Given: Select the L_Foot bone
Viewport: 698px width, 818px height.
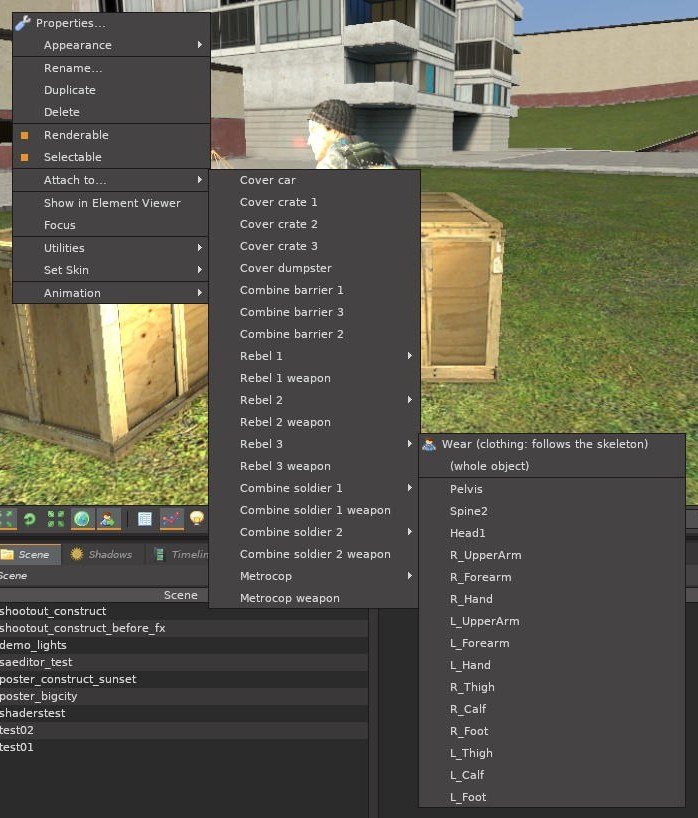Looking at the screenshot, I should click(552, 797).
